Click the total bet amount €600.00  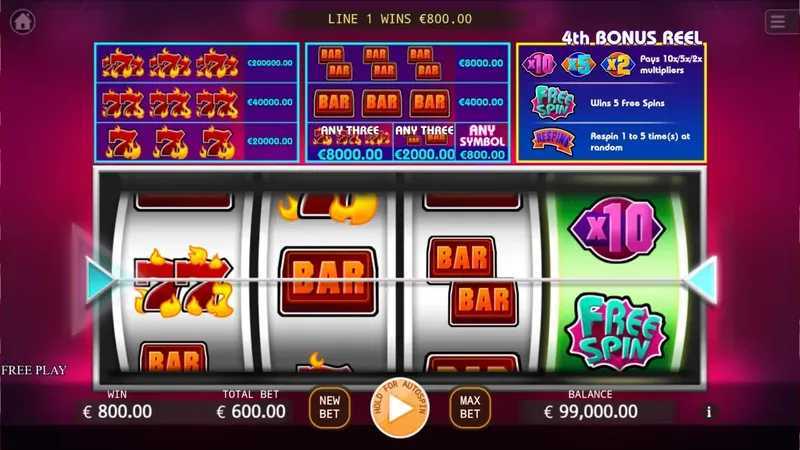[251, 412]
